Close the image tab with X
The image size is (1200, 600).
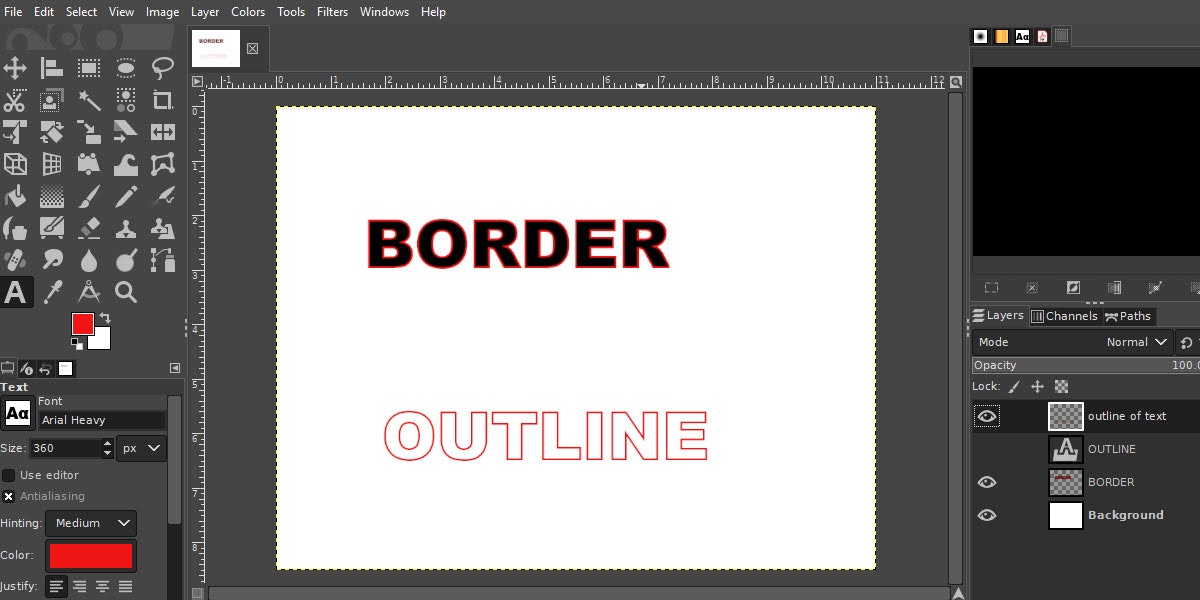coord(252,48)
